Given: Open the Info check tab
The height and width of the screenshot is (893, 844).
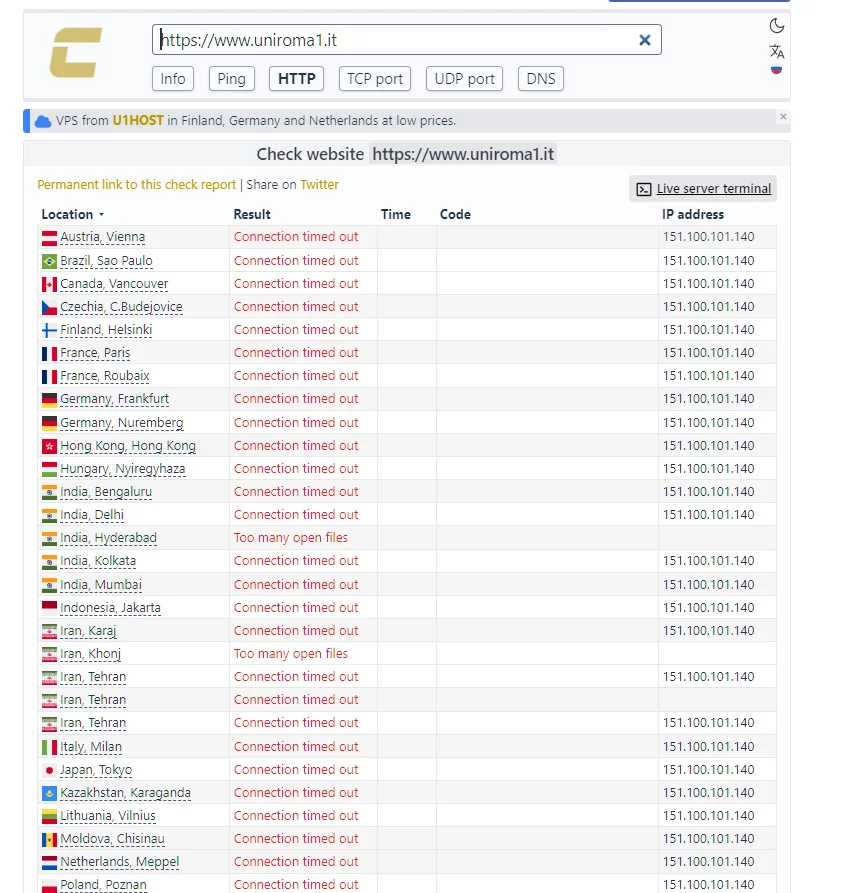Looking at the screenshot, I should (173, 79).
